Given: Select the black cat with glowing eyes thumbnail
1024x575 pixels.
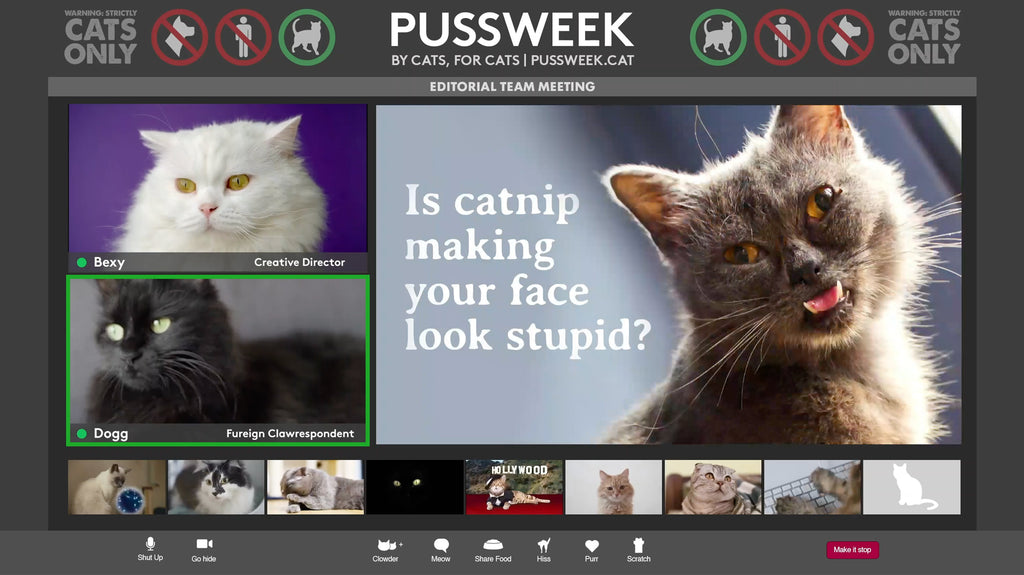Looking at the screenshot, I should tap(414, 487).
